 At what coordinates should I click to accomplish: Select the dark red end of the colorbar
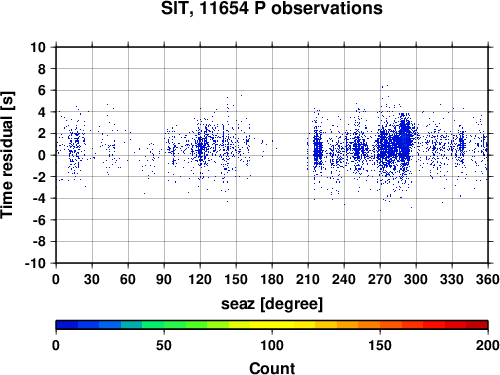477,325
